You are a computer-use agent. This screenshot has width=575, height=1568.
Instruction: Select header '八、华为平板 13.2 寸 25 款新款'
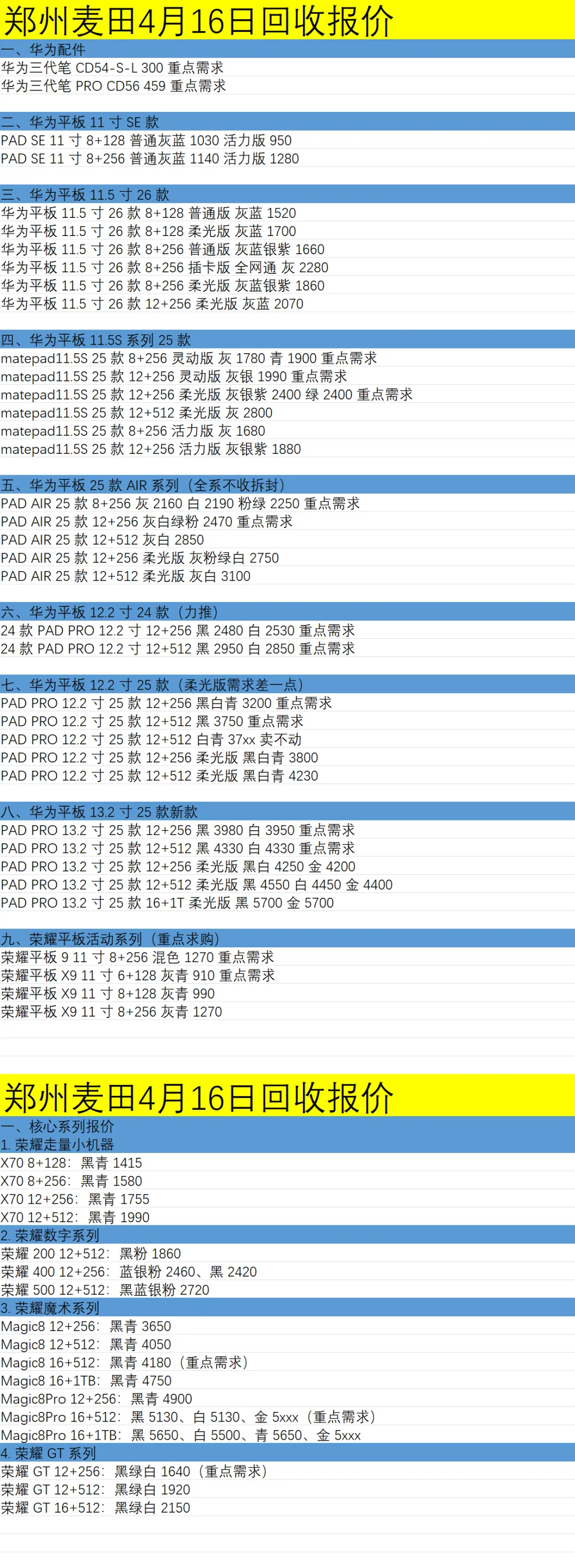pos(287,812)
